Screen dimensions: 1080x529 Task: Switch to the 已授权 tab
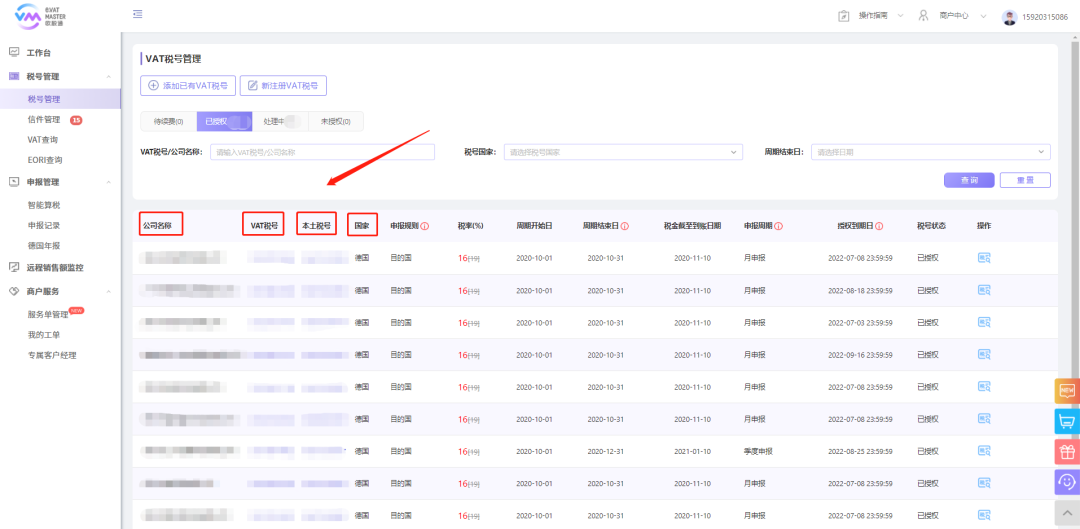coord(224,121)
